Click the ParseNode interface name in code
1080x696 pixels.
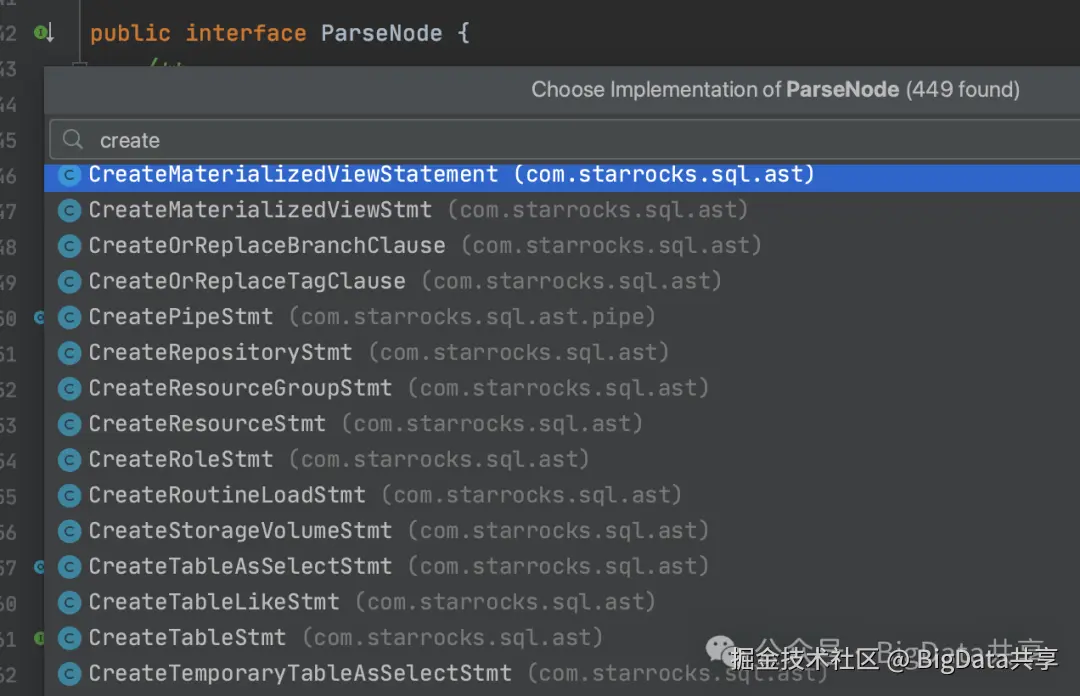point(382,33)
